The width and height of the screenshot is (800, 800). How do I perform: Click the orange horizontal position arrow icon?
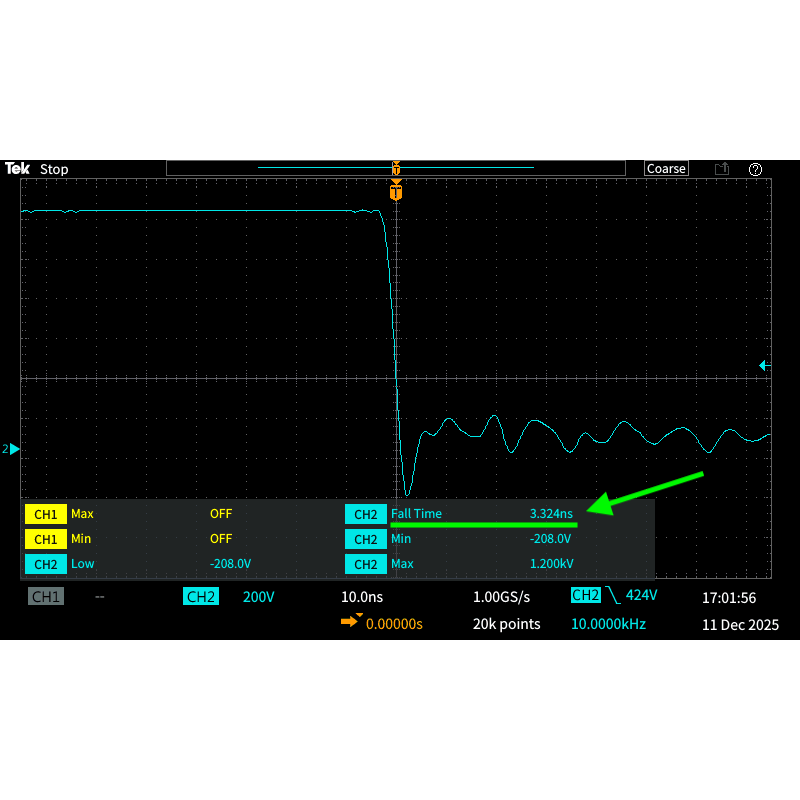click(349, 622)
